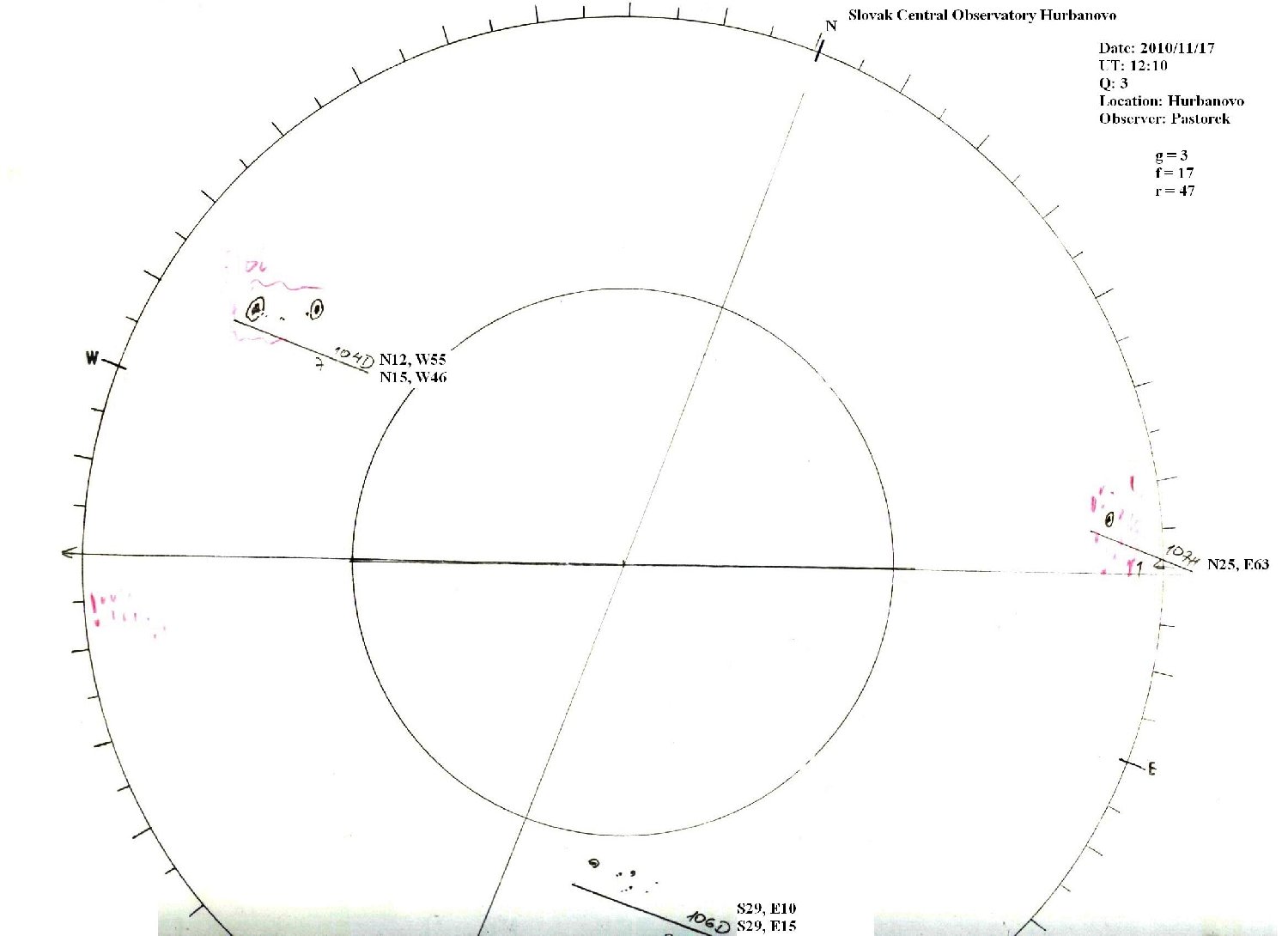The width and height of the screenshot is (1288, 936).
Task: Click the pink faculae marks near the west limb
Action: point(125,612)
